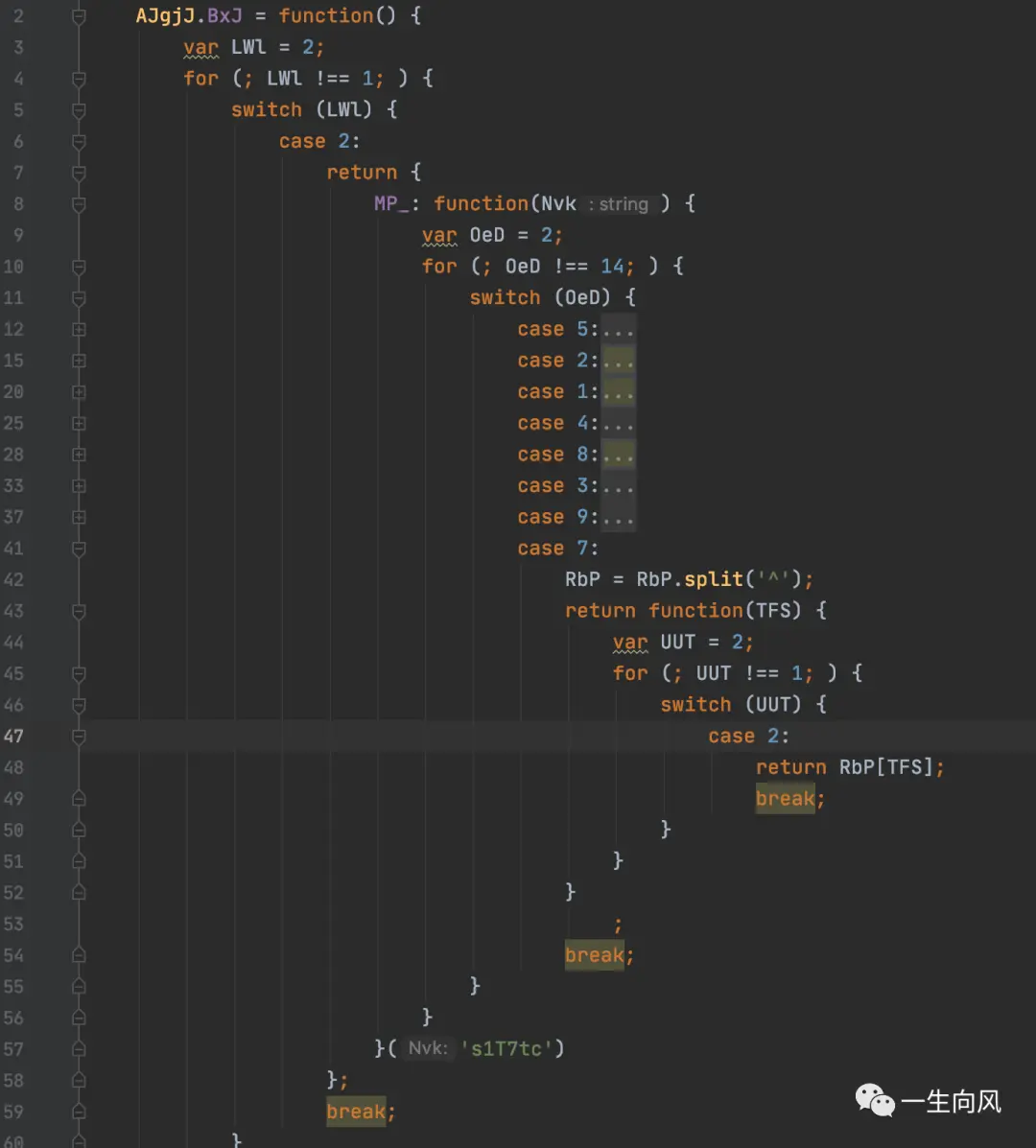The image size is (1036, 1148).
Task: Expand the gutter fold marker on line 37
Action: click(79, 517)
